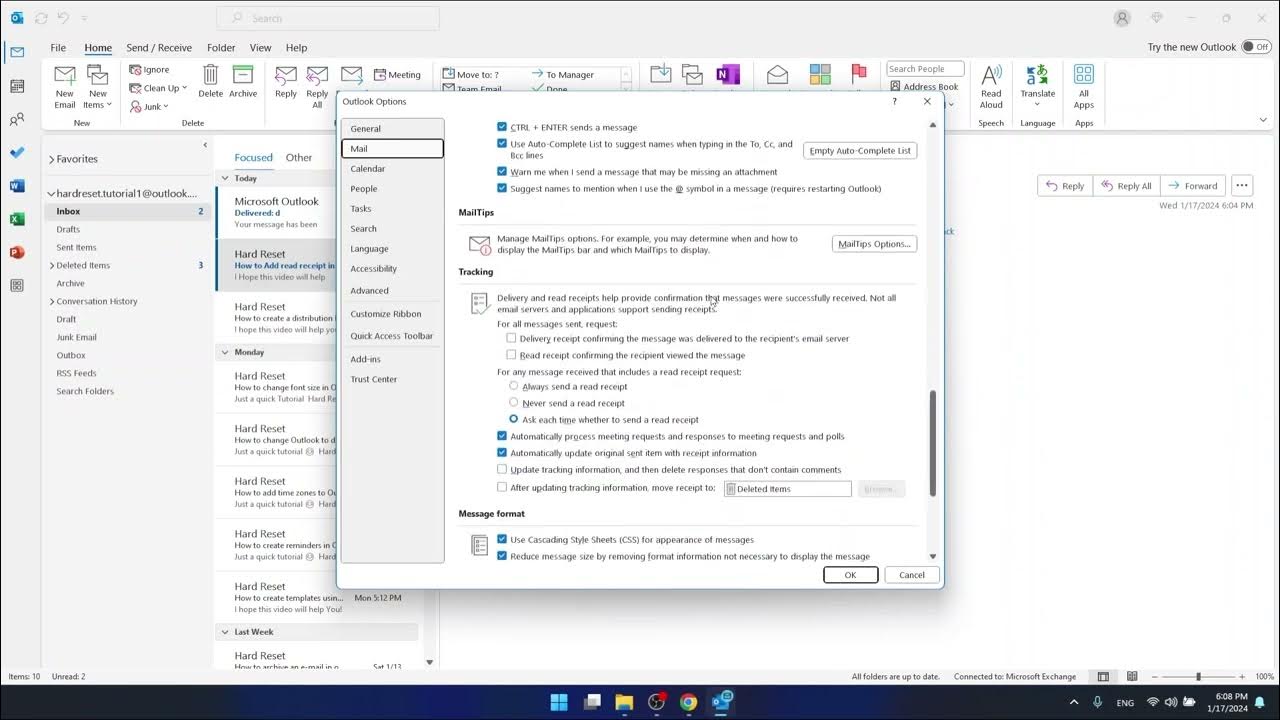
Task: Select Ask each time radio option
Action: click(x=514, y=419)
